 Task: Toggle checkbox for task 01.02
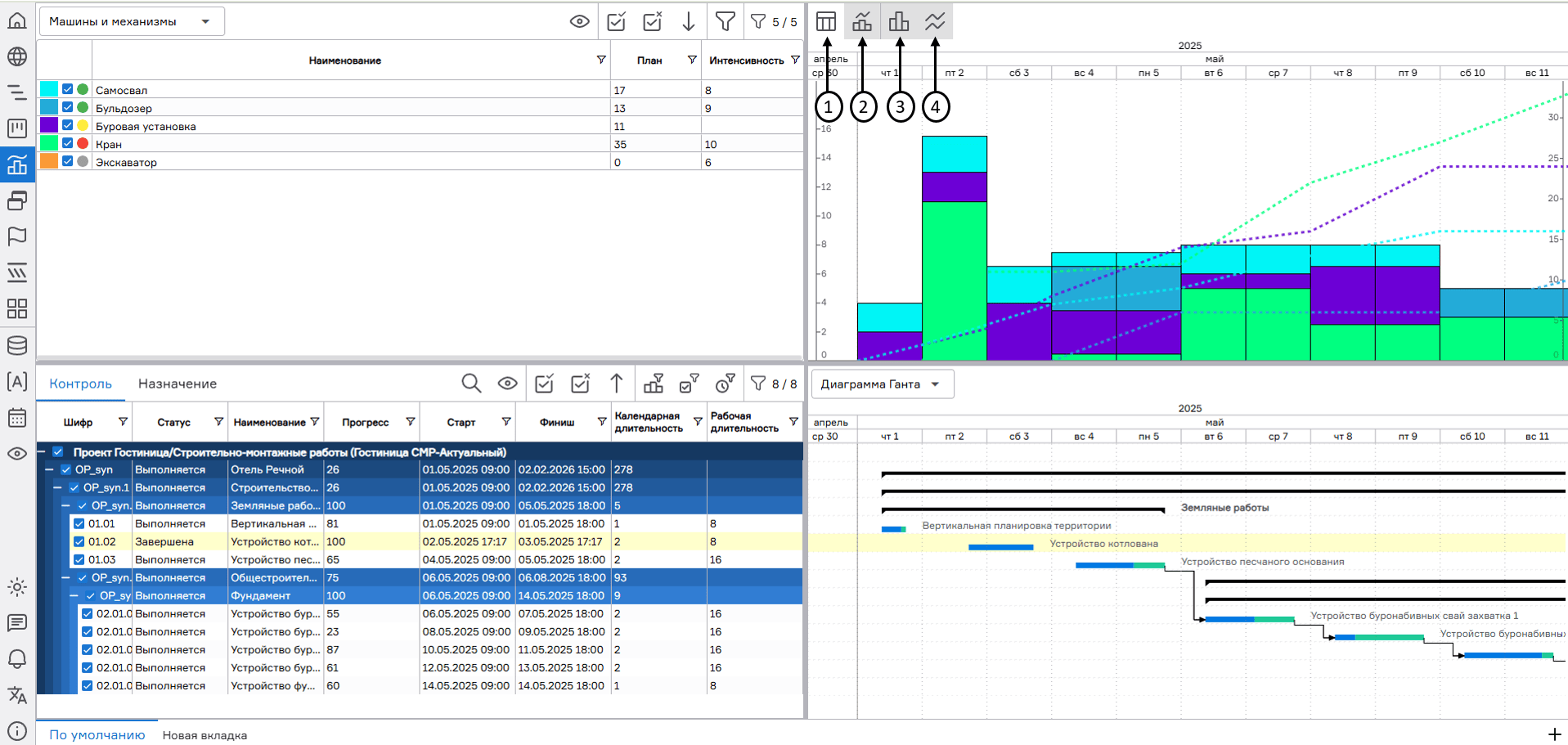pos(79,541)
